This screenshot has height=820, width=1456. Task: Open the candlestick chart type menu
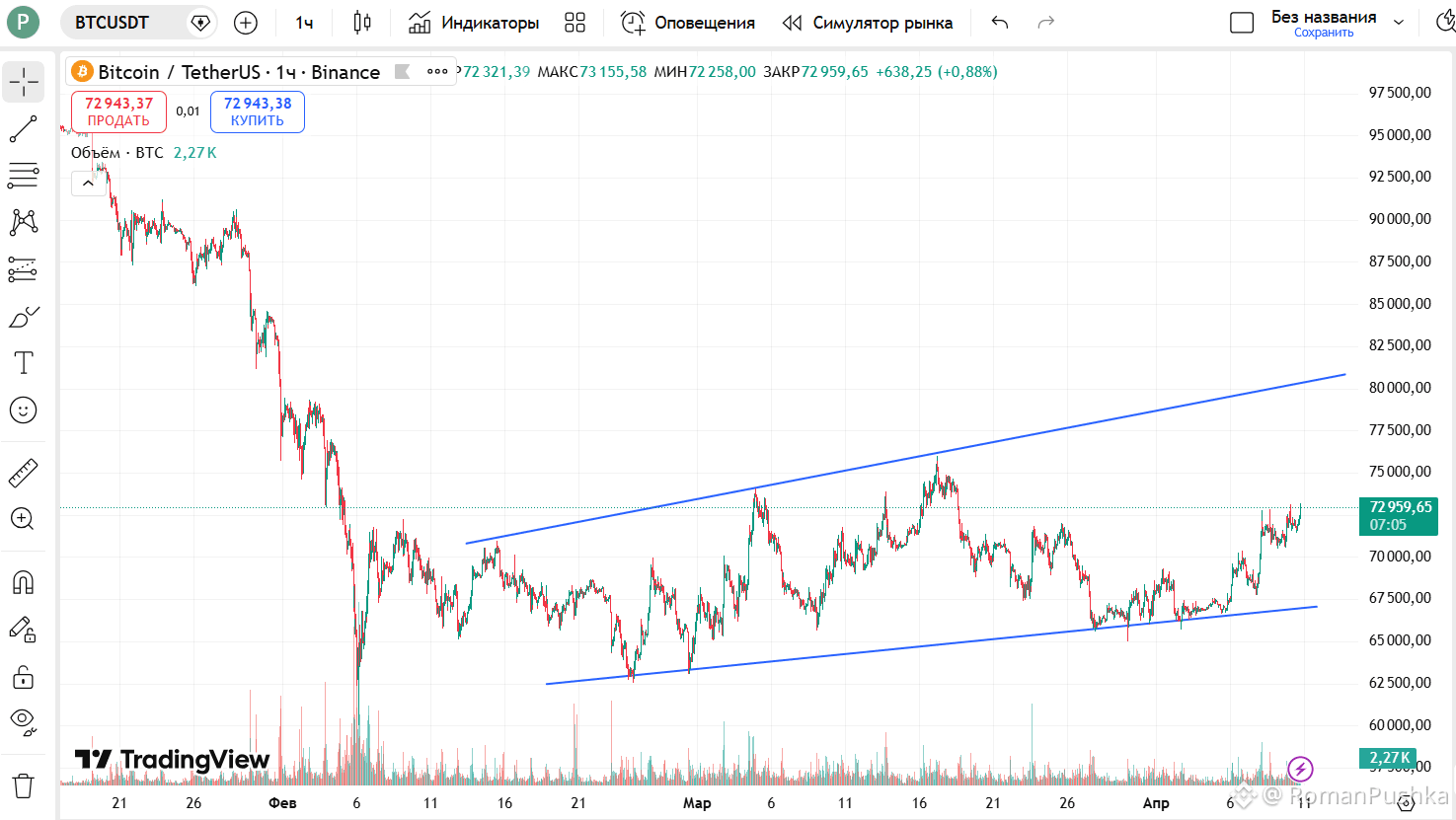coord(362,22)
